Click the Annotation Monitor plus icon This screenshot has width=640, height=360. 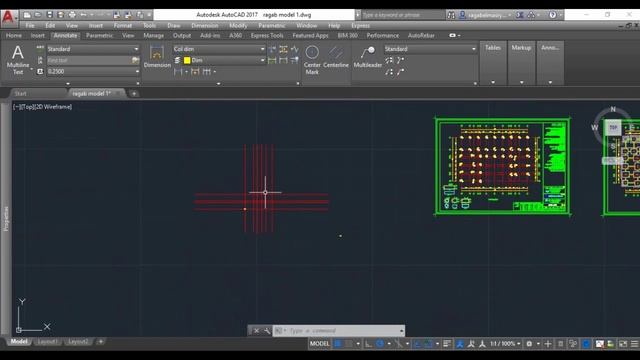click(548, 344)
